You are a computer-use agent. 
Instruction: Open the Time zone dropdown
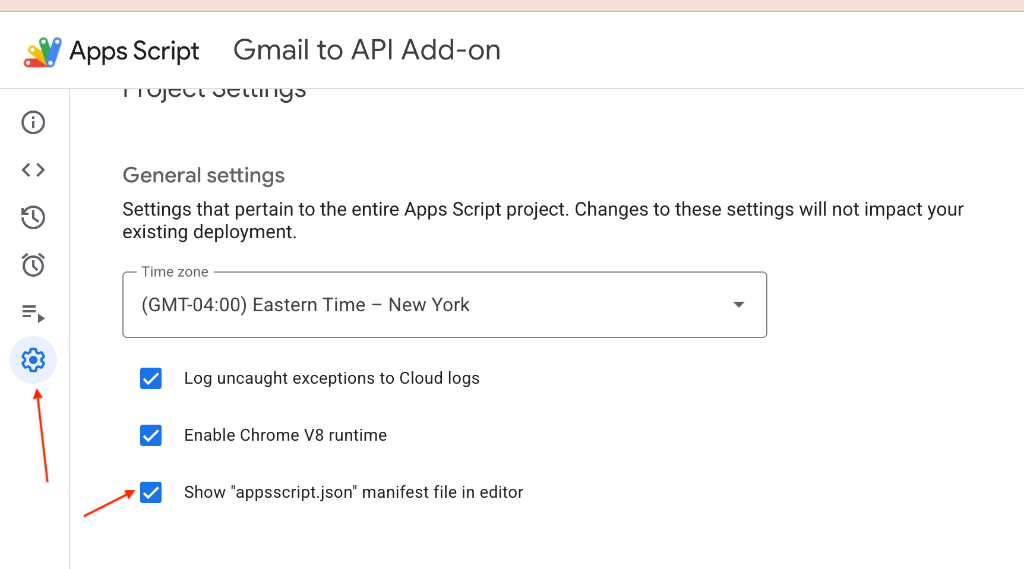pyautogui.click(x=445, y=304)
